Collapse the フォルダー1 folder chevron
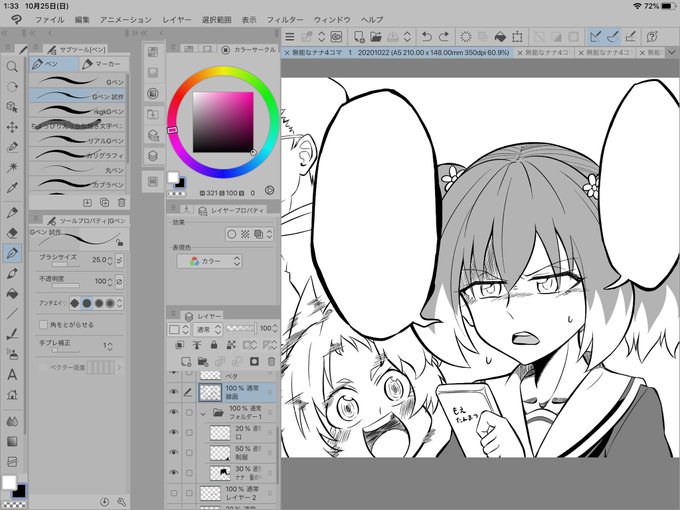The image size is (680, 510). click(x=203, y=414)
